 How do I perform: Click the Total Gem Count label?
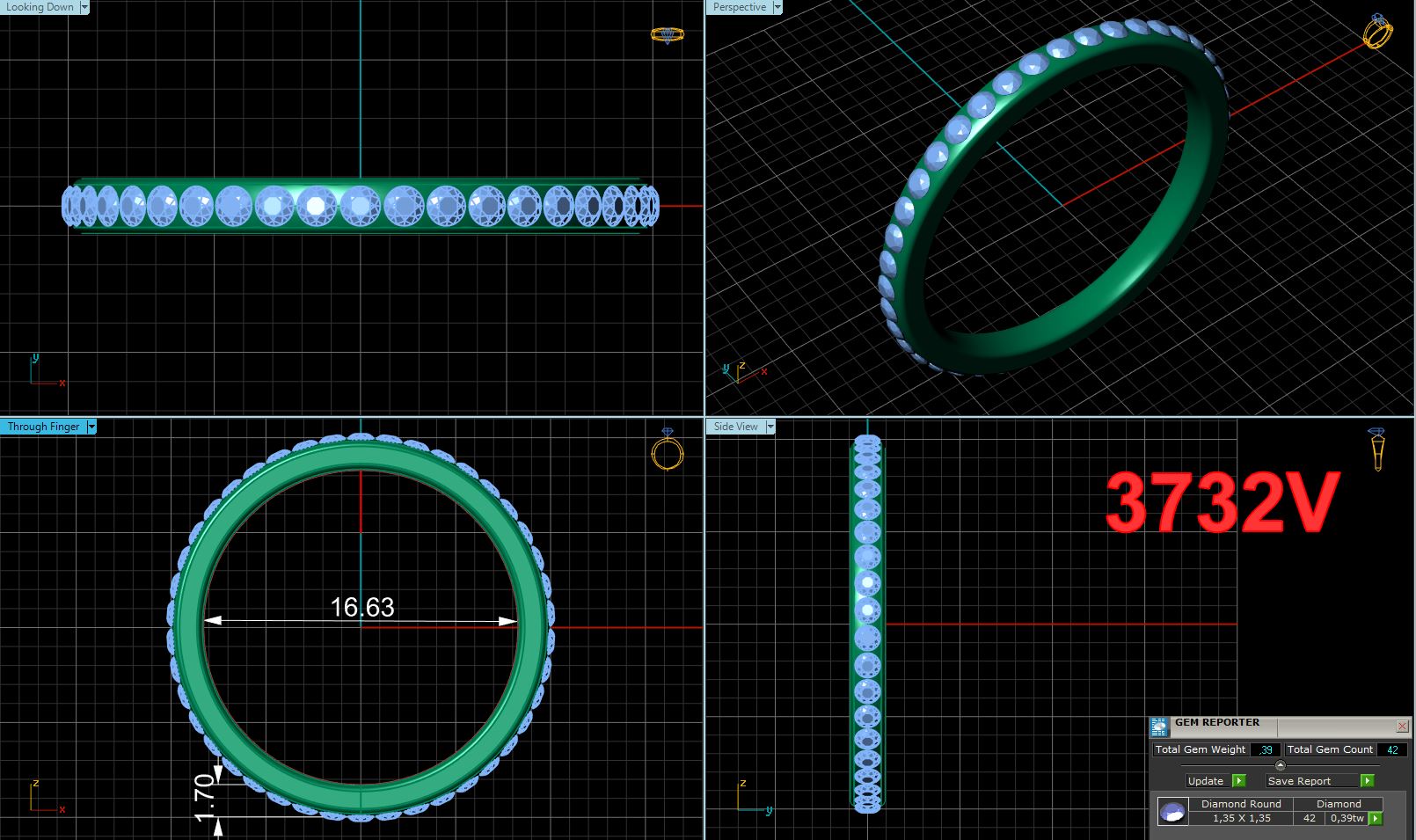pyautogui.click(x=1330, y=750)
